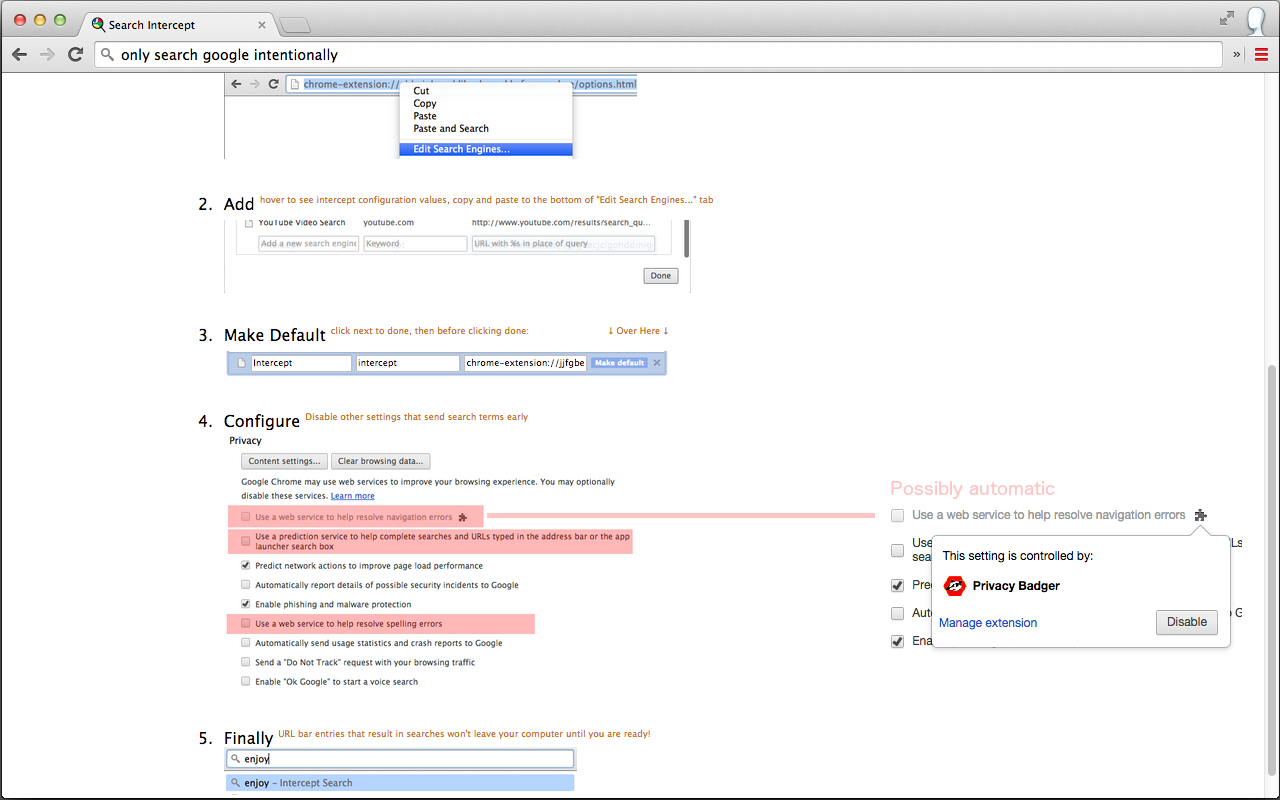The width and height of the screenshot is (1280, 800).
Task: Click the page icon in the Intercept row
Action: [241, 363]
